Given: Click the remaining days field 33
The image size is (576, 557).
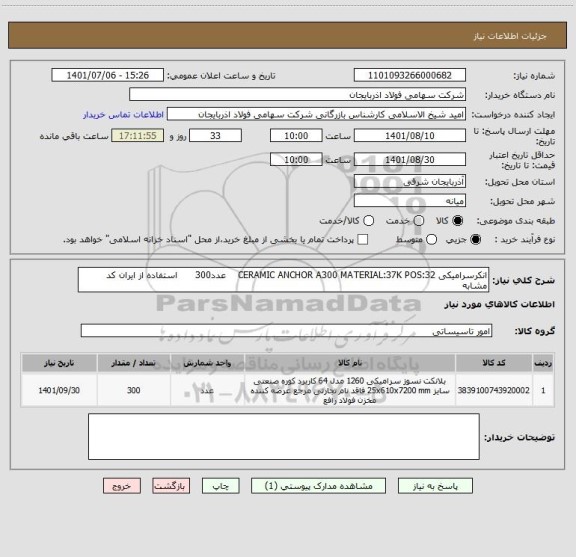Looking at the screenshot, I should (x=215, y=136).
